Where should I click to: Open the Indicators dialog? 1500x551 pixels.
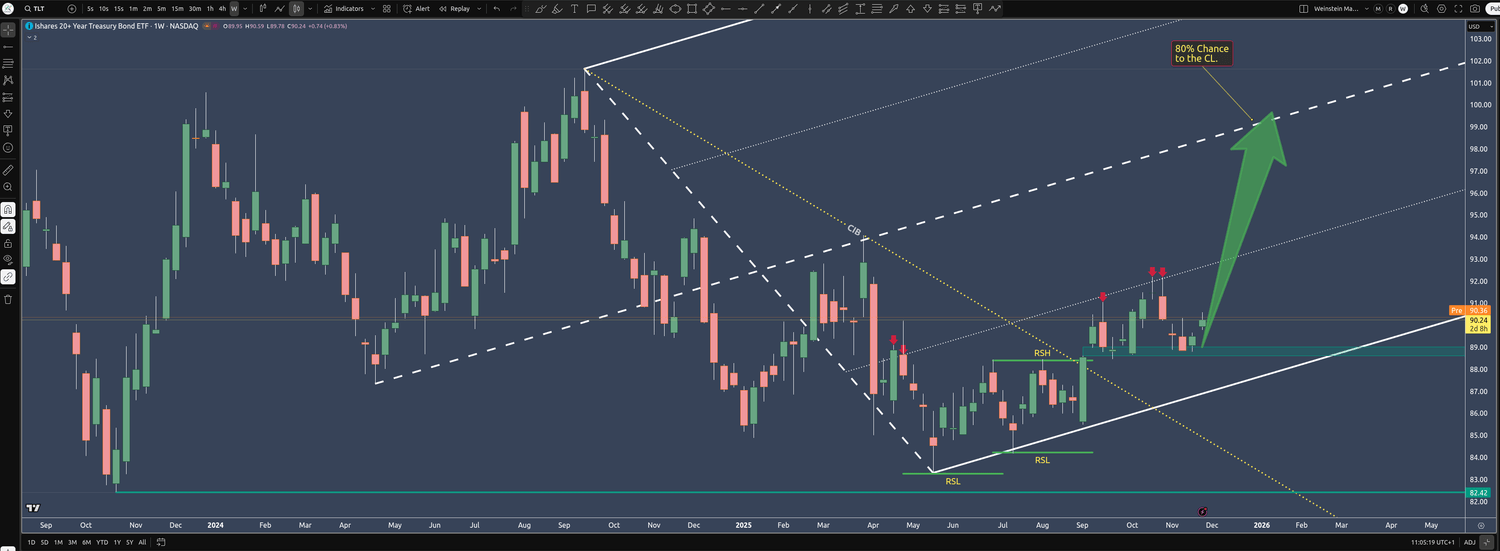pyautogui.click(x=343, y=8)
